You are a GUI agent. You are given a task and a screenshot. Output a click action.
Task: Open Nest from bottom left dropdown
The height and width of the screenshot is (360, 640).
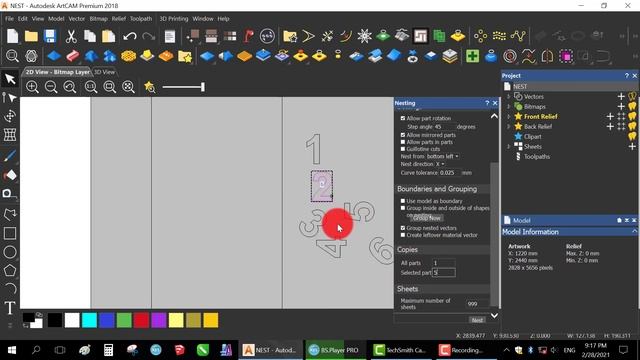pyautogui.click(x=443, y=156)
